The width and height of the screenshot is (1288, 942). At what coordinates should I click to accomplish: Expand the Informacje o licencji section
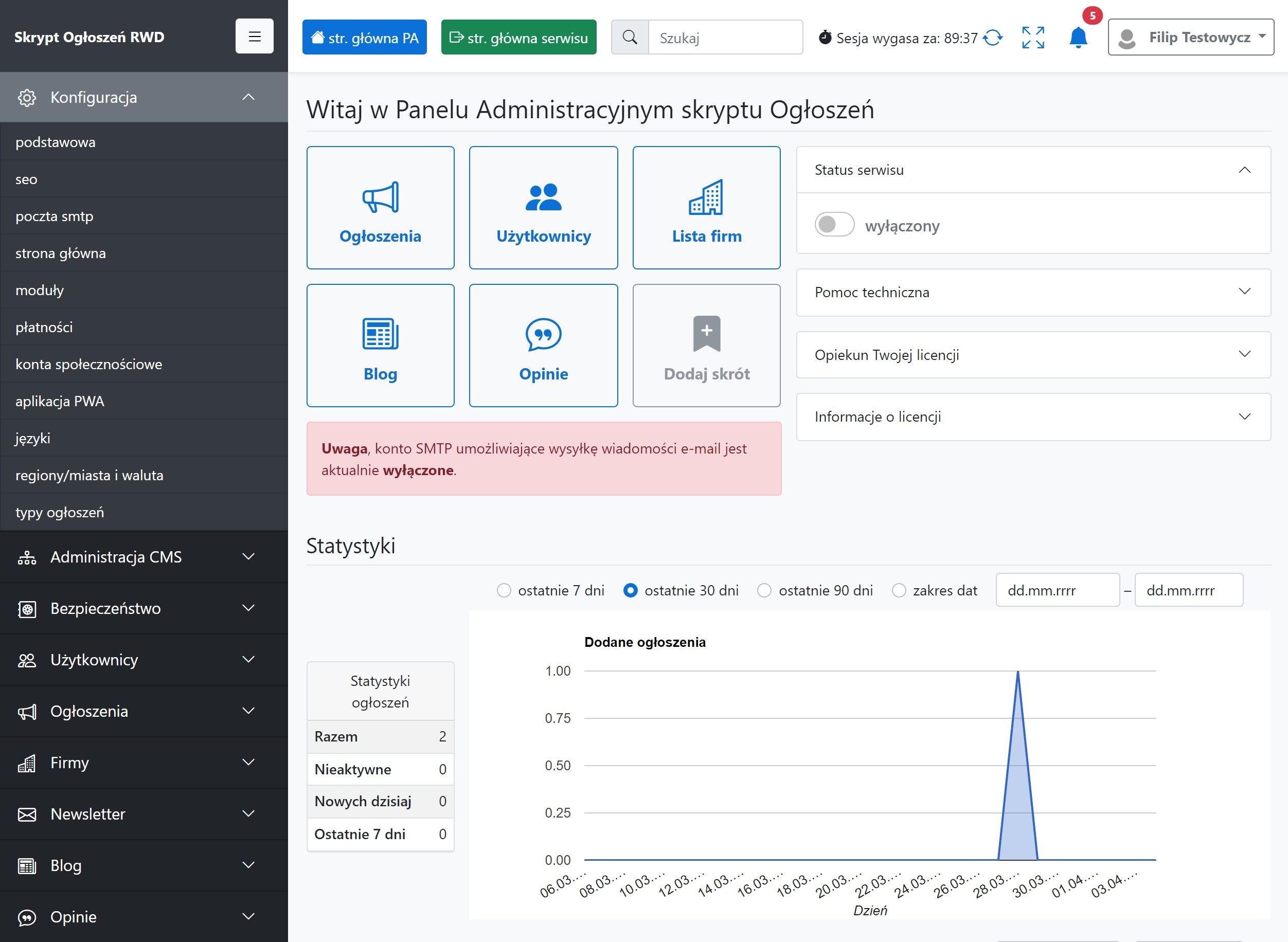(1033, 417)
